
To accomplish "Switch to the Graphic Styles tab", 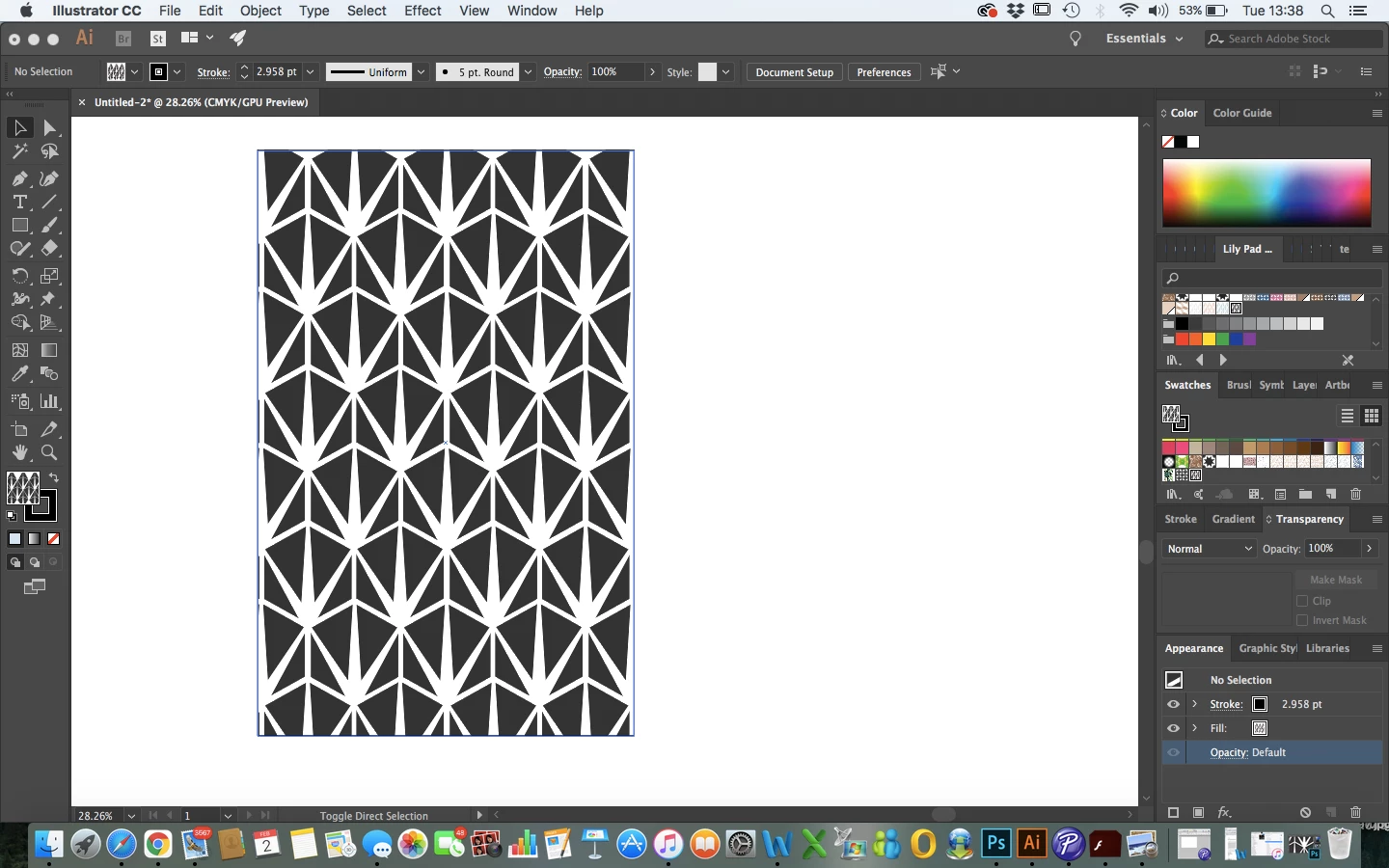I will coord(1267,648).
